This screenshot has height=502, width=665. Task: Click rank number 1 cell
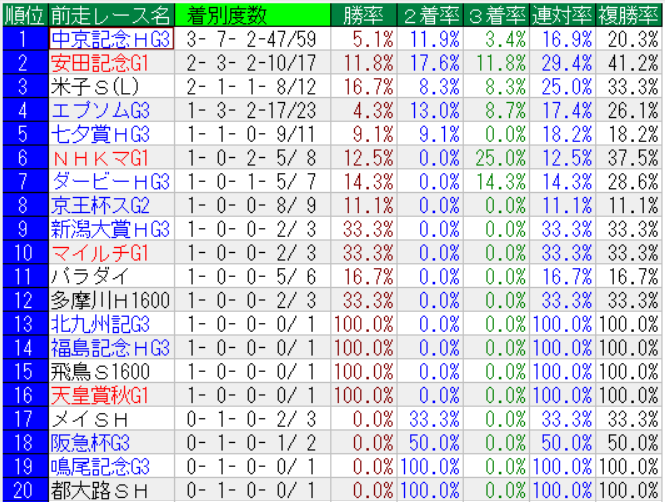tap(25, 39)
